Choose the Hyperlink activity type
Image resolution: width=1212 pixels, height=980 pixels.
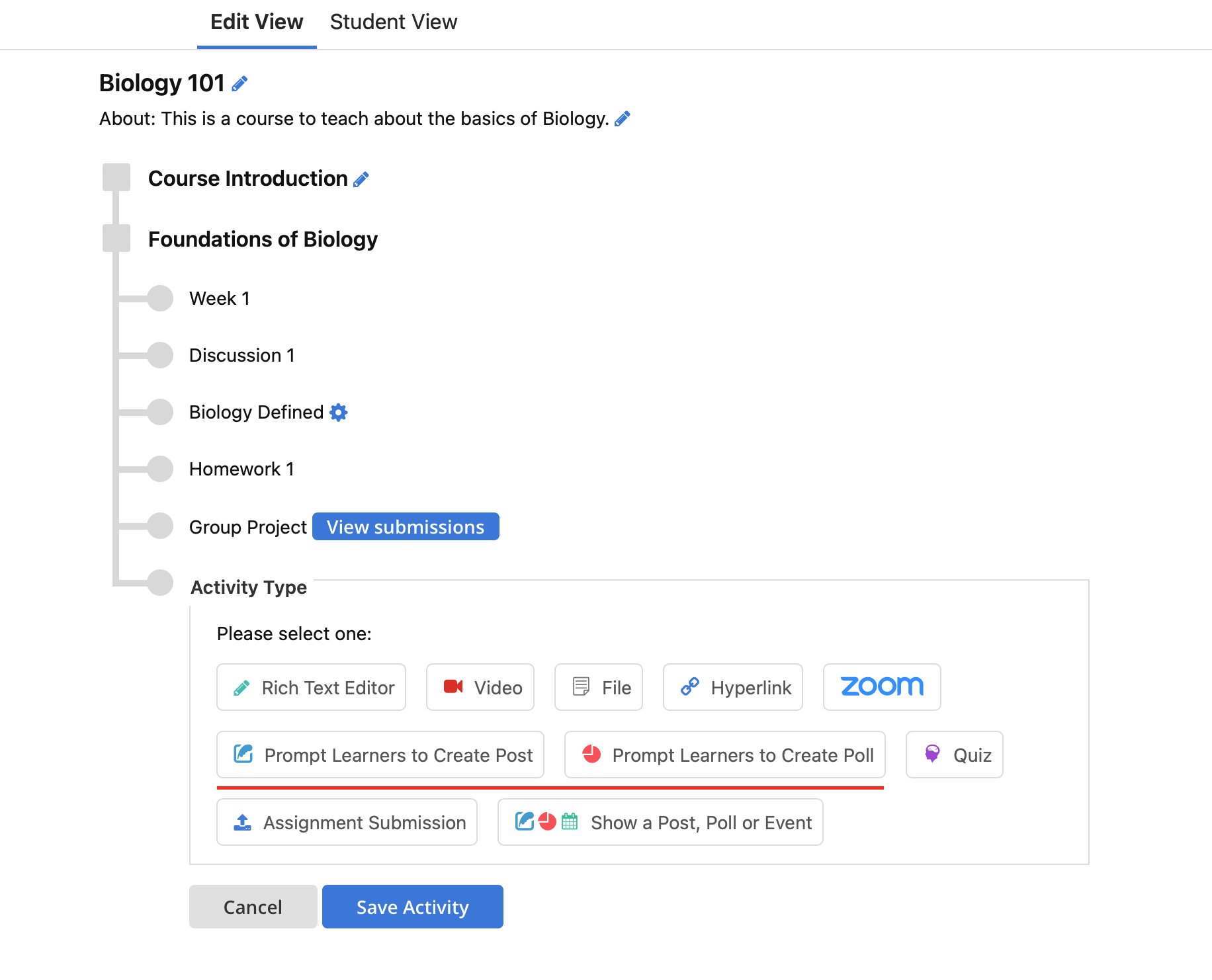(x=733, y=687)
